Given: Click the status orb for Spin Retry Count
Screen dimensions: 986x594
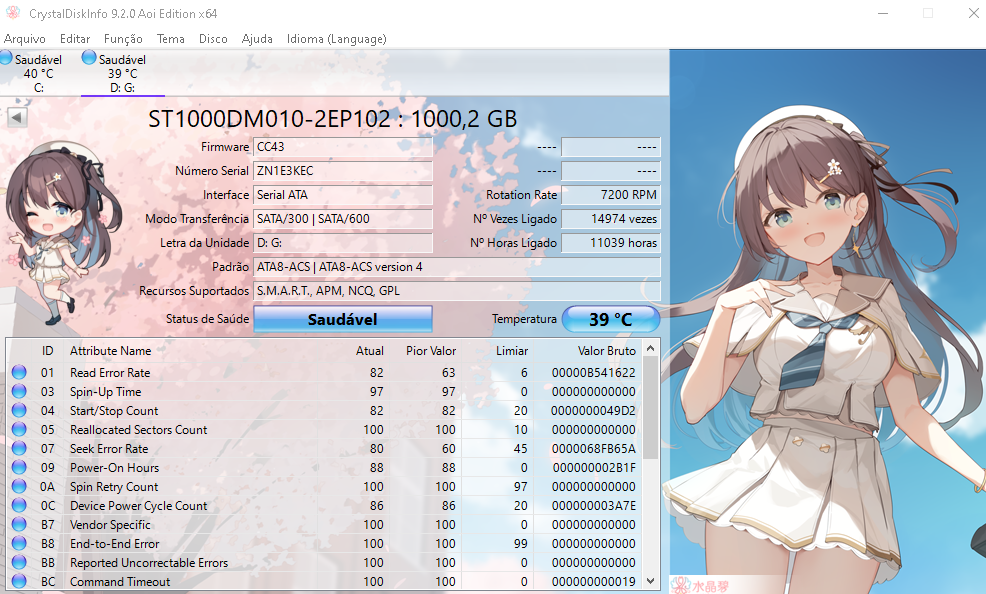Looking at the screenshot, I should pos(19,486).
